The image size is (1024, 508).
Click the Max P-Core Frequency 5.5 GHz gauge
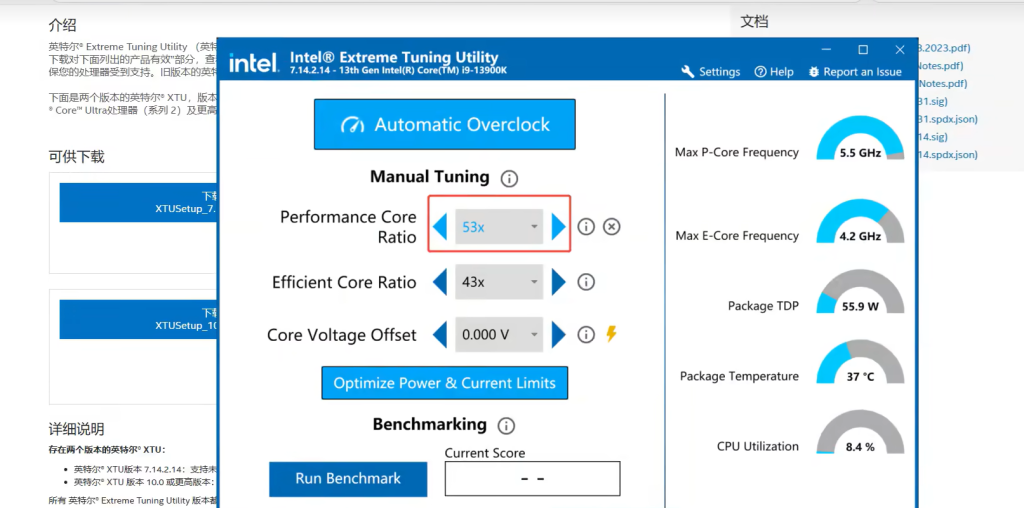click(860, 138)
